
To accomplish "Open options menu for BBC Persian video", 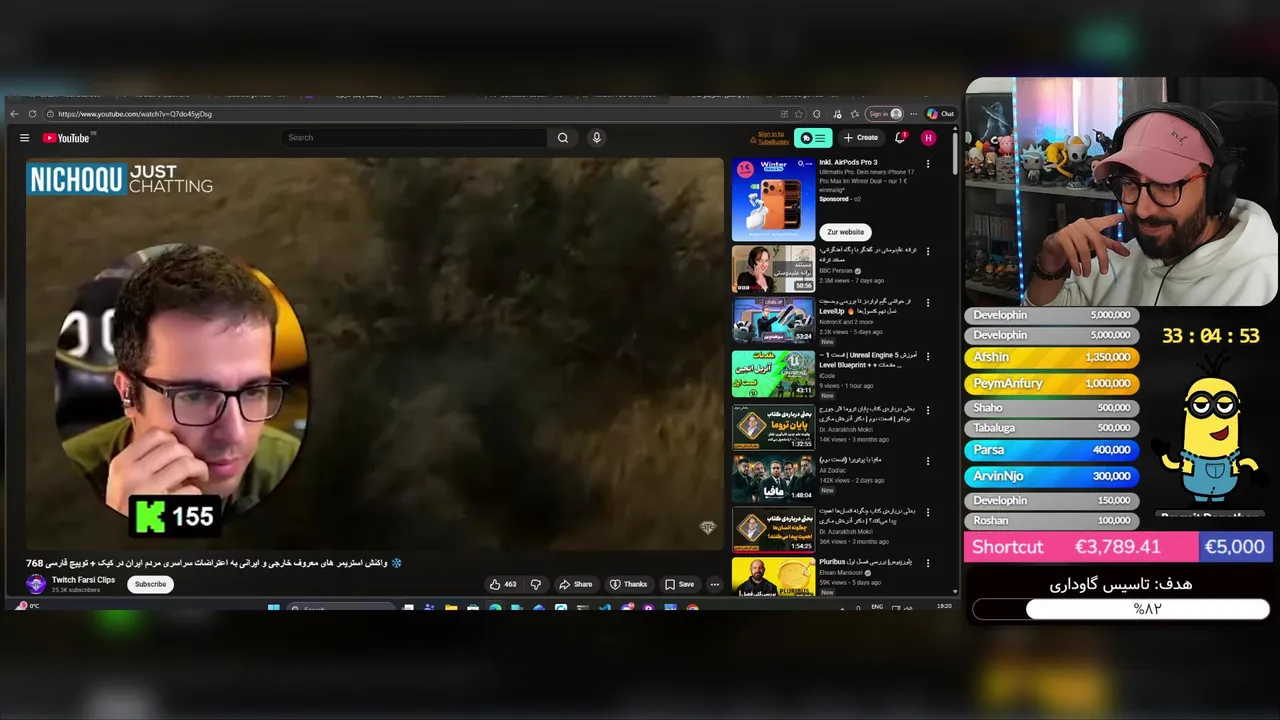I will (928, 251).
